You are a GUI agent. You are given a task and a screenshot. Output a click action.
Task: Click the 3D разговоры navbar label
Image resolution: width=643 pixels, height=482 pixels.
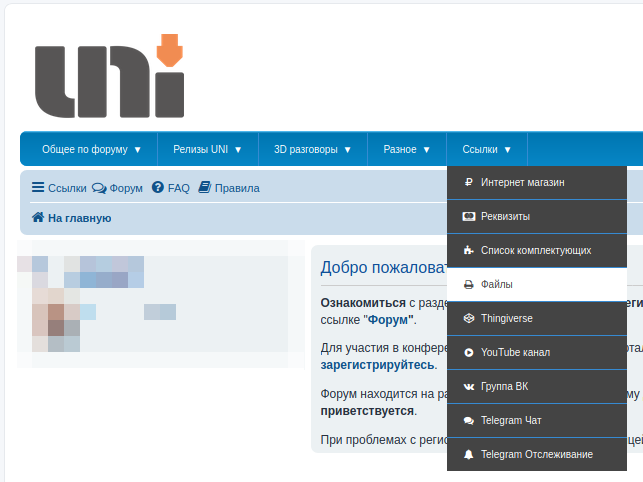point(306,149)
